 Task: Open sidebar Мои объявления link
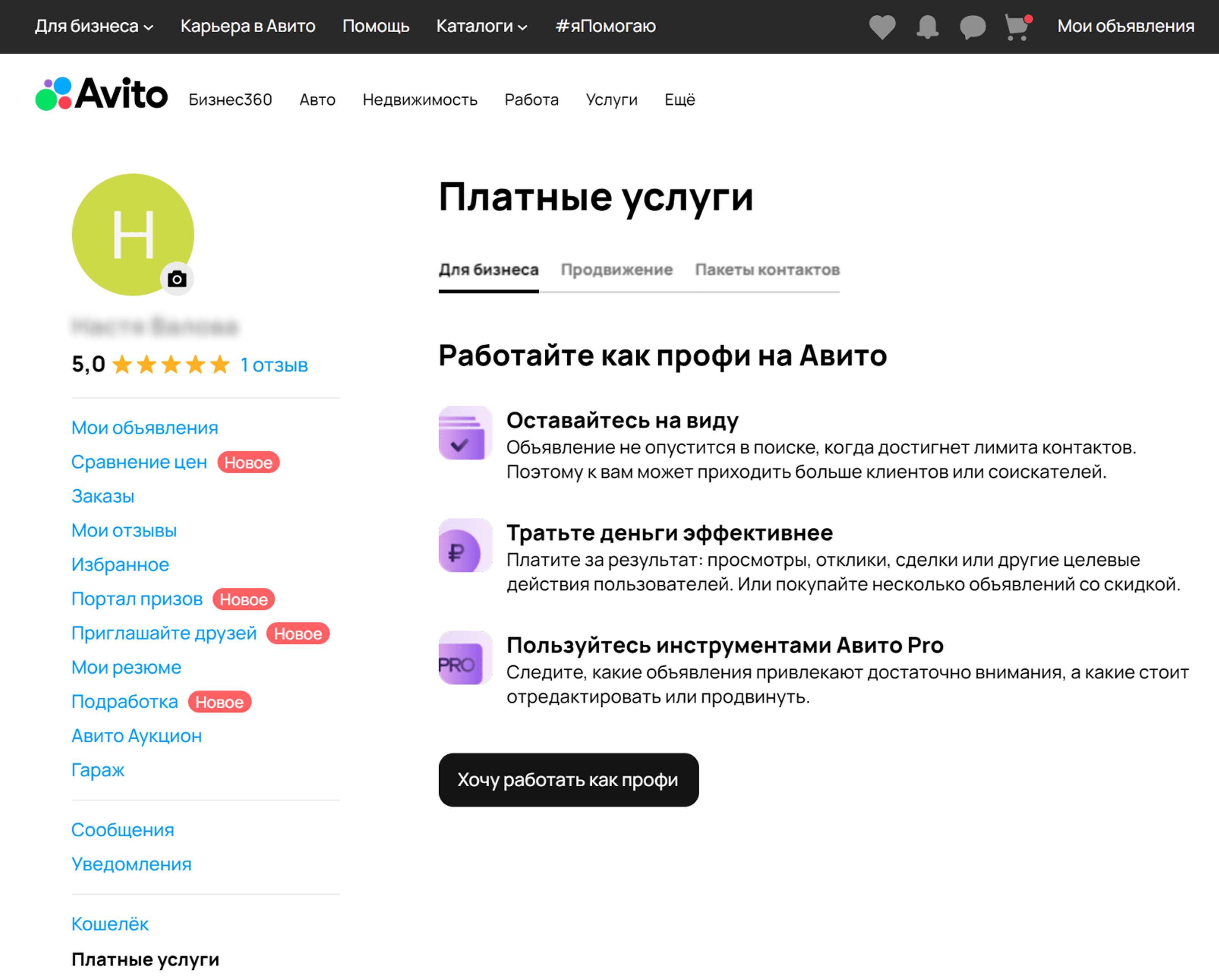[145, 428]
